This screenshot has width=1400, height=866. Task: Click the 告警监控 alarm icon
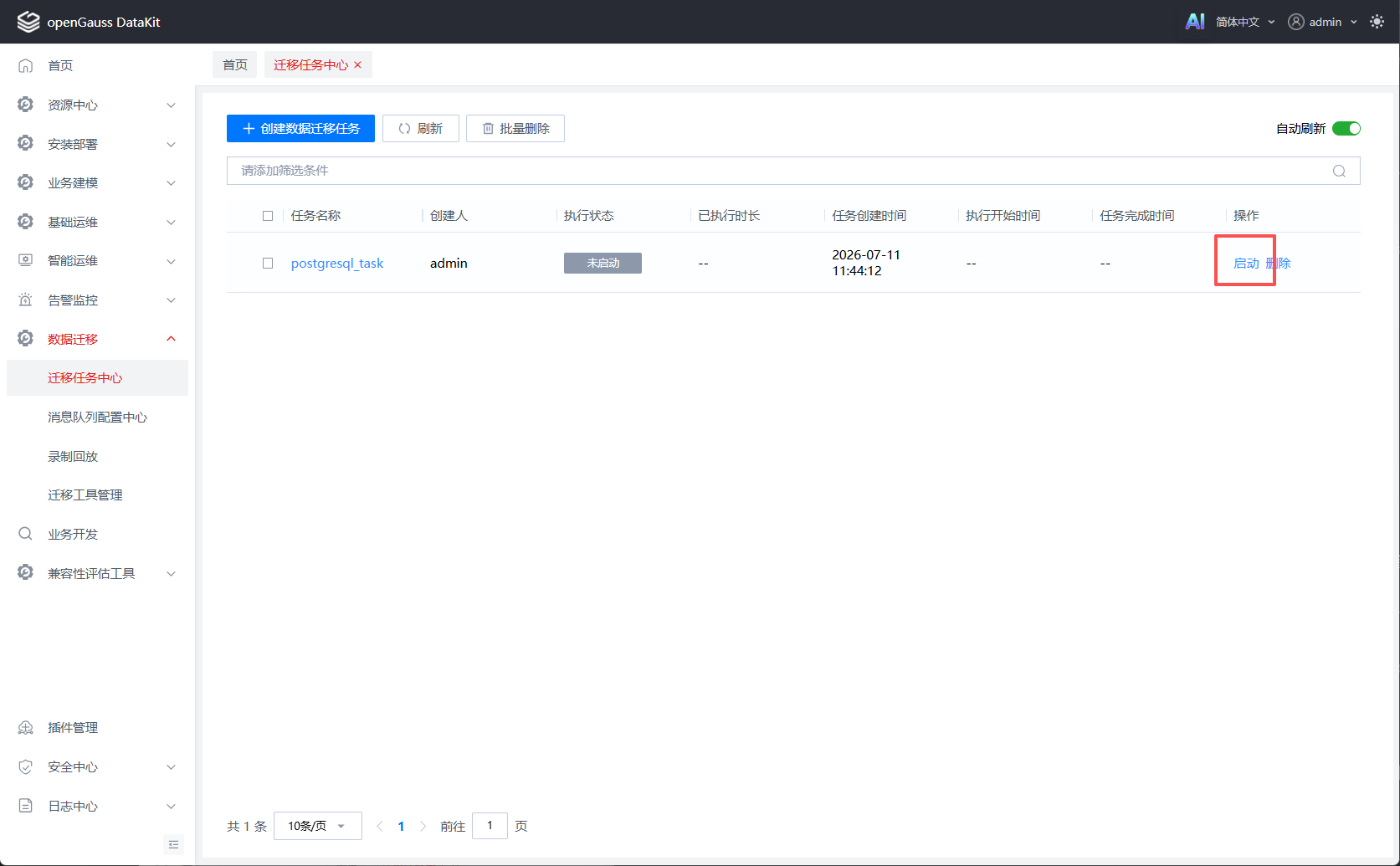pos(26,300)
